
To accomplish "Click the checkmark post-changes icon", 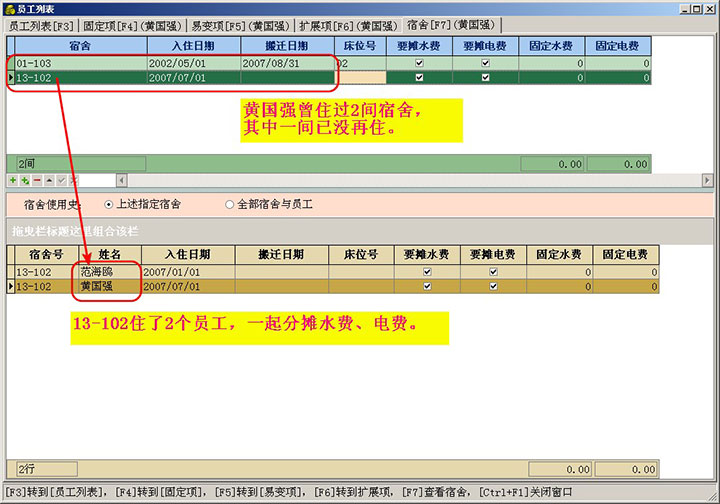I will (61, 180).
